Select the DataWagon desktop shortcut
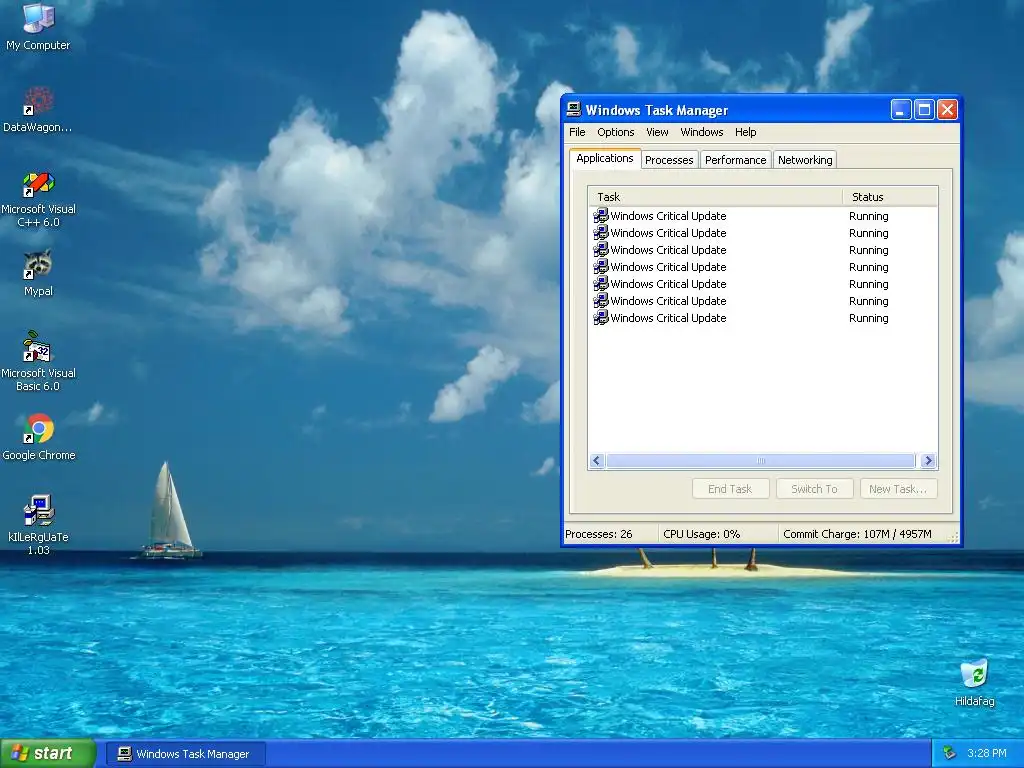Viewport: 1024px width, 768px height. (x=38, y=110)
